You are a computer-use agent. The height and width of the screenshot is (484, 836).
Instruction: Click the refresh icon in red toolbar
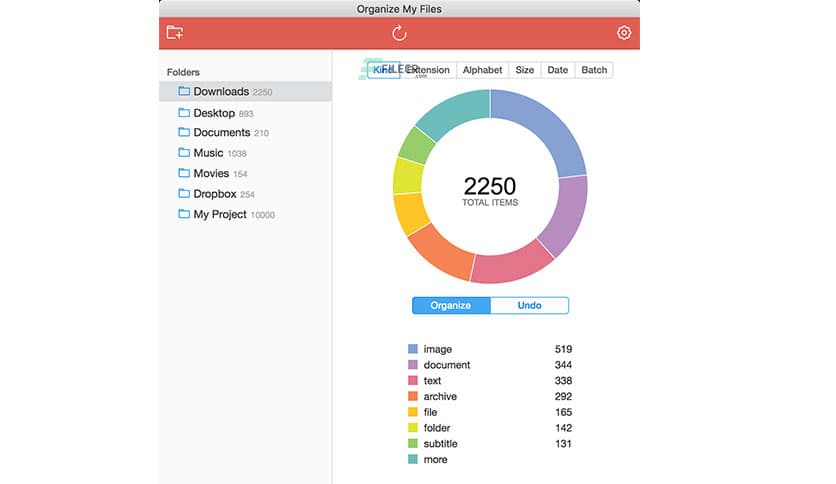click(x=399, y=33)
